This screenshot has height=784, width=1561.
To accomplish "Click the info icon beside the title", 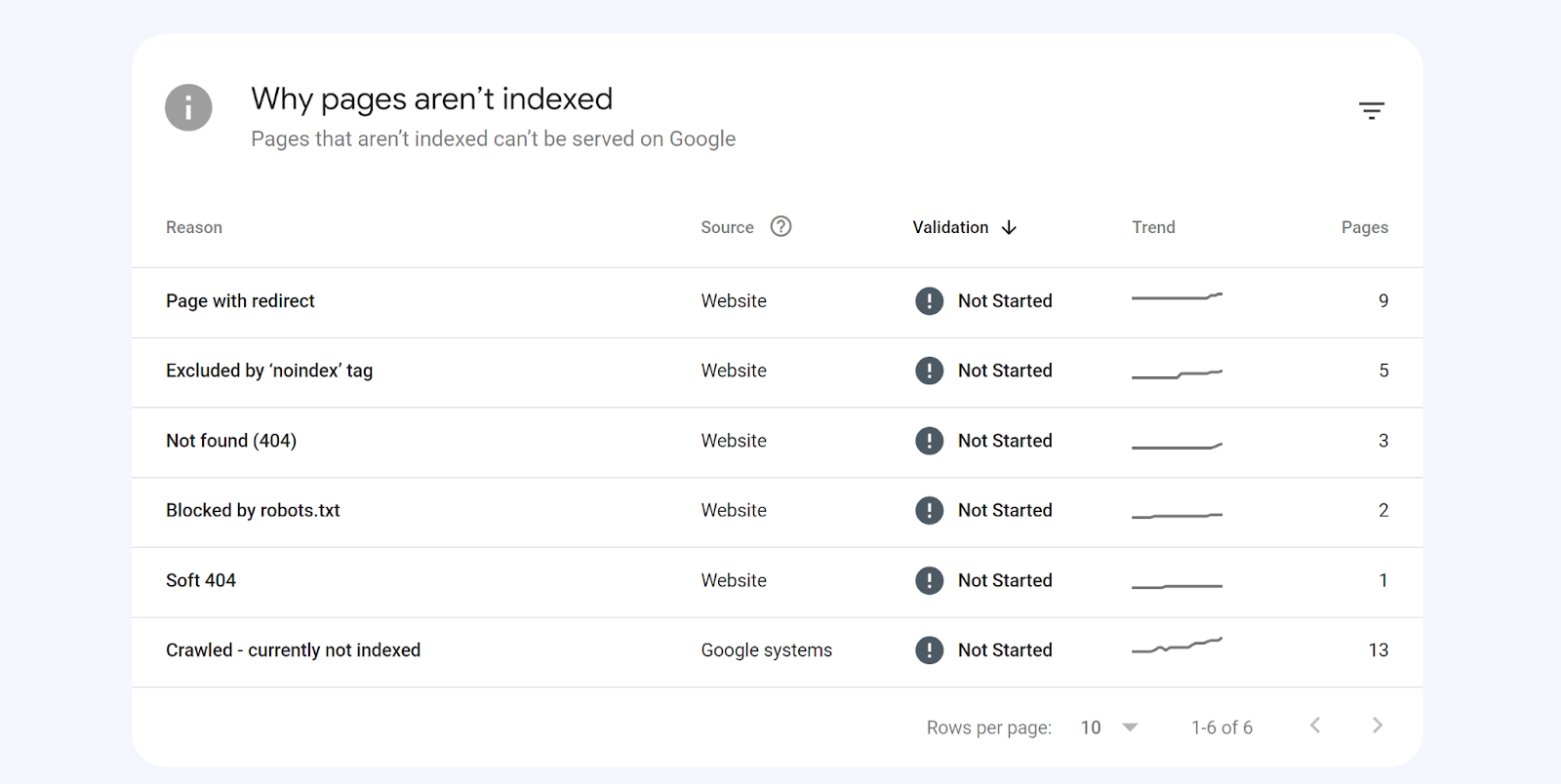I will pos(188,107).
